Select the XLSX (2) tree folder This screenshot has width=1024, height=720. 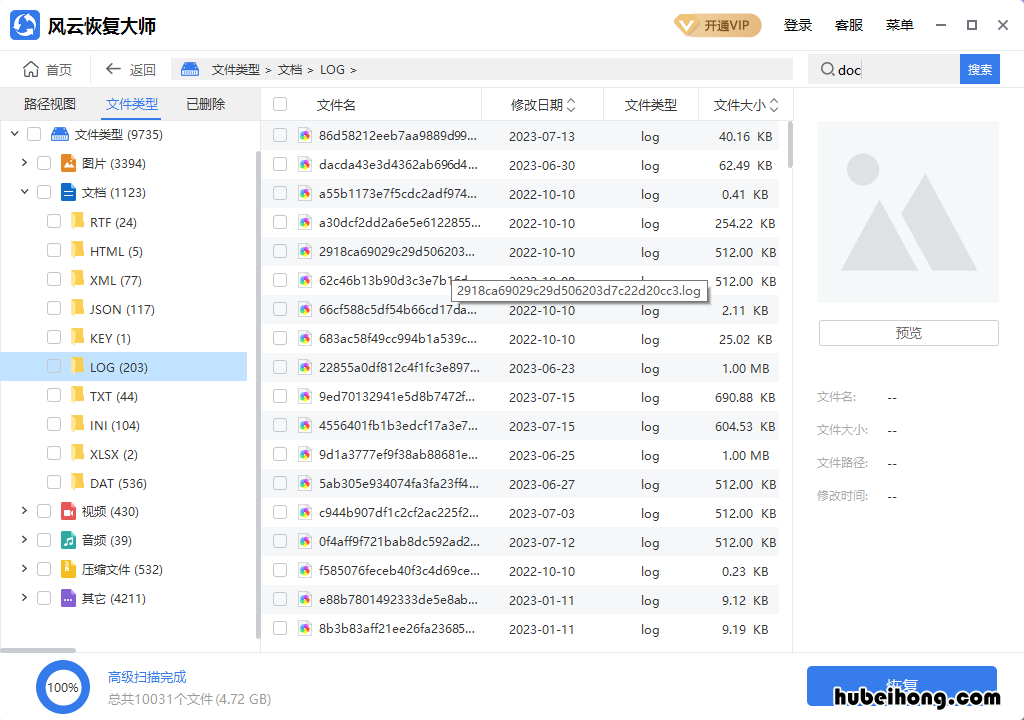pos(114,454)
